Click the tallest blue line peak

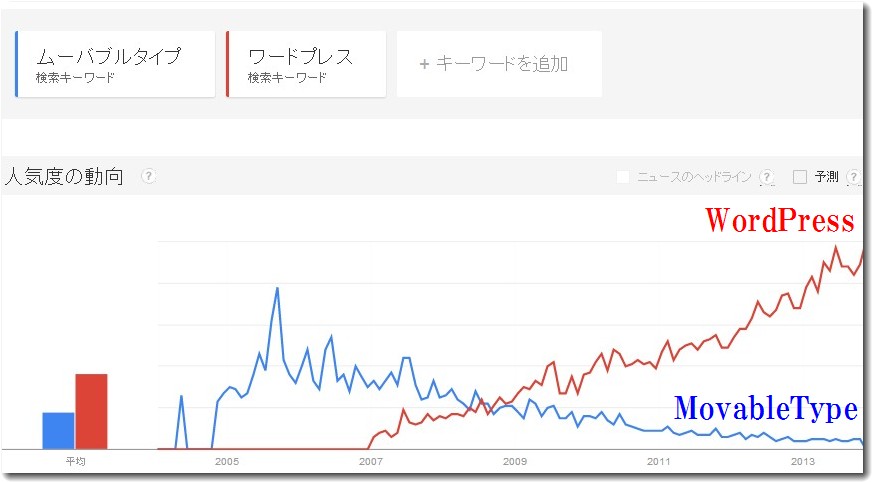277,289
